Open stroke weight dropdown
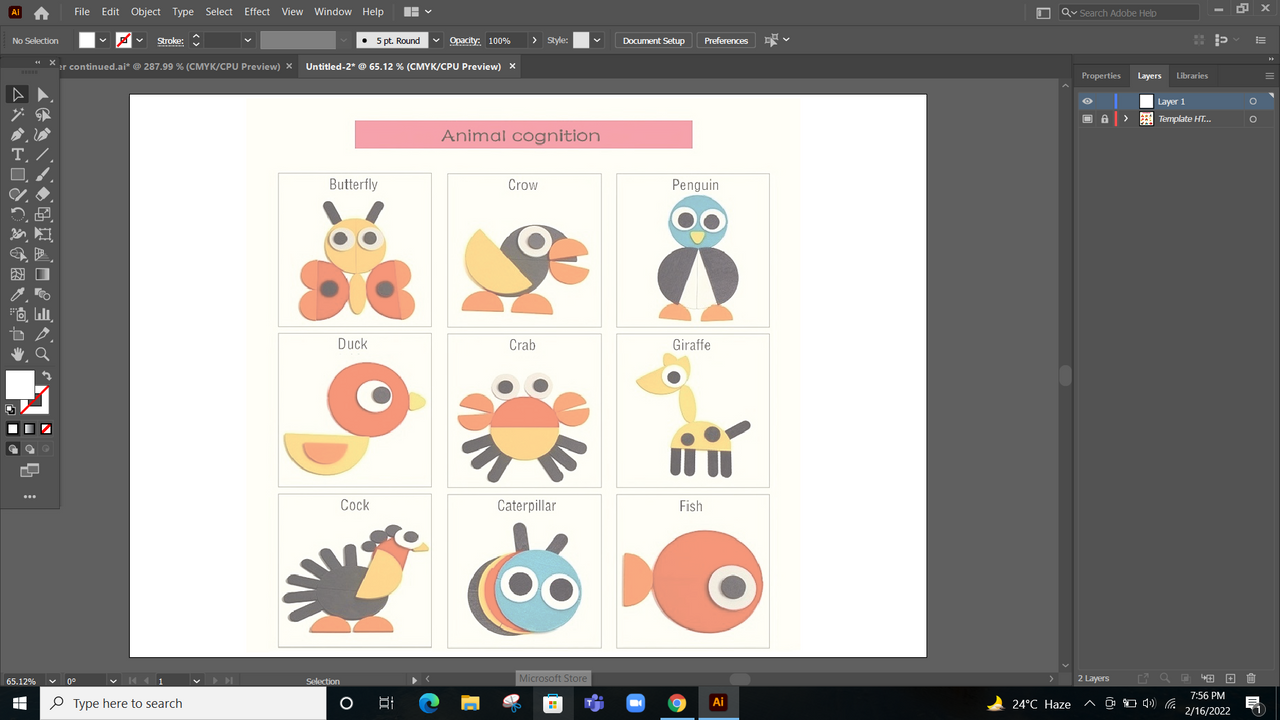Image resolution: width=1280 pixels, height=720 pixels. pyautogui.click(x=247, y=40)
